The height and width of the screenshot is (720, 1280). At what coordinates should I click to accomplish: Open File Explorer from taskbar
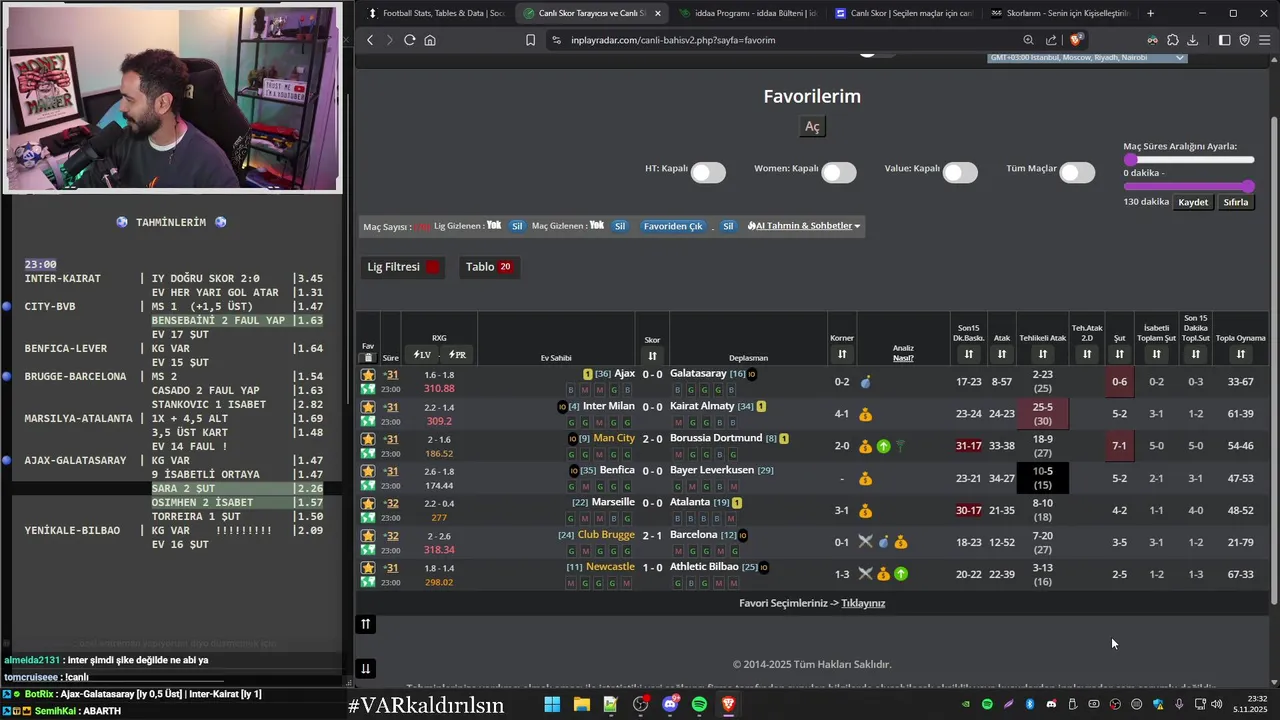pos(581,705)
